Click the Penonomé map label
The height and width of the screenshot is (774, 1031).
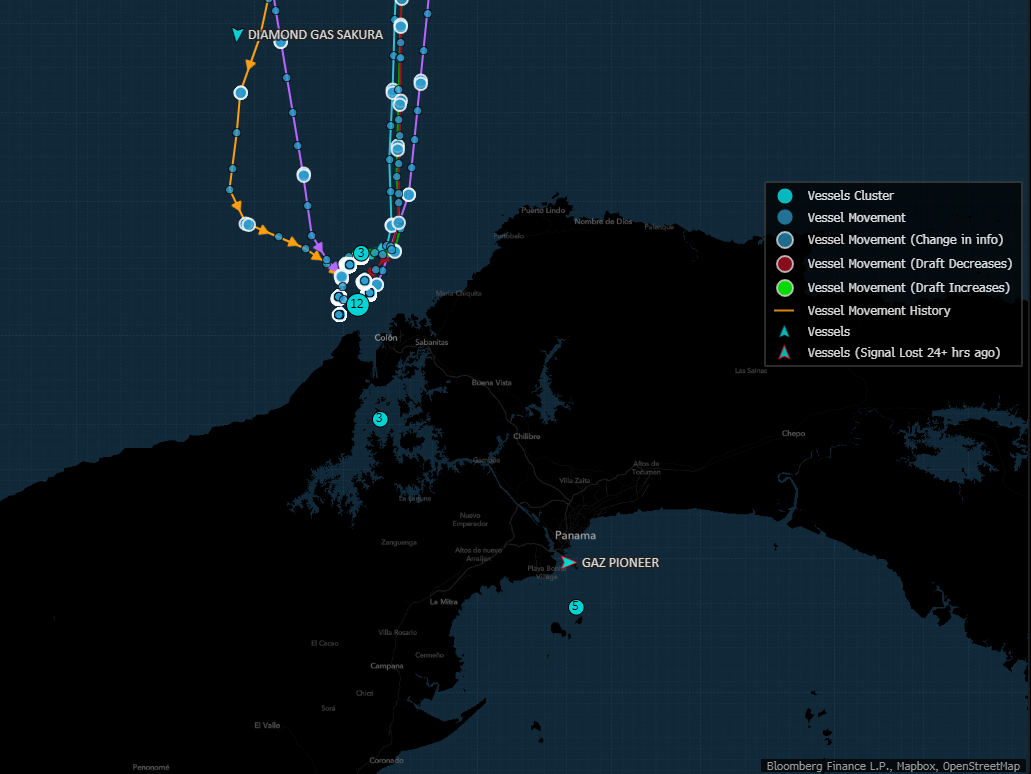click(151, 767)
